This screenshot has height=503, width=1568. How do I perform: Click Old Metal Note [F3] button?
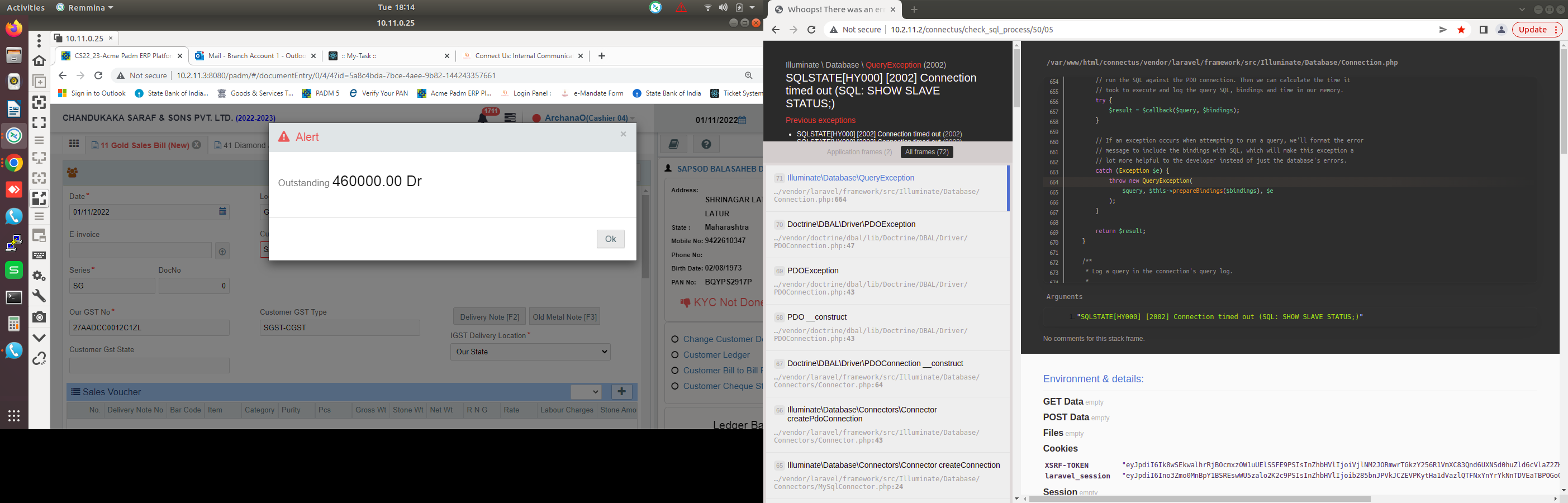coord(564,317)
